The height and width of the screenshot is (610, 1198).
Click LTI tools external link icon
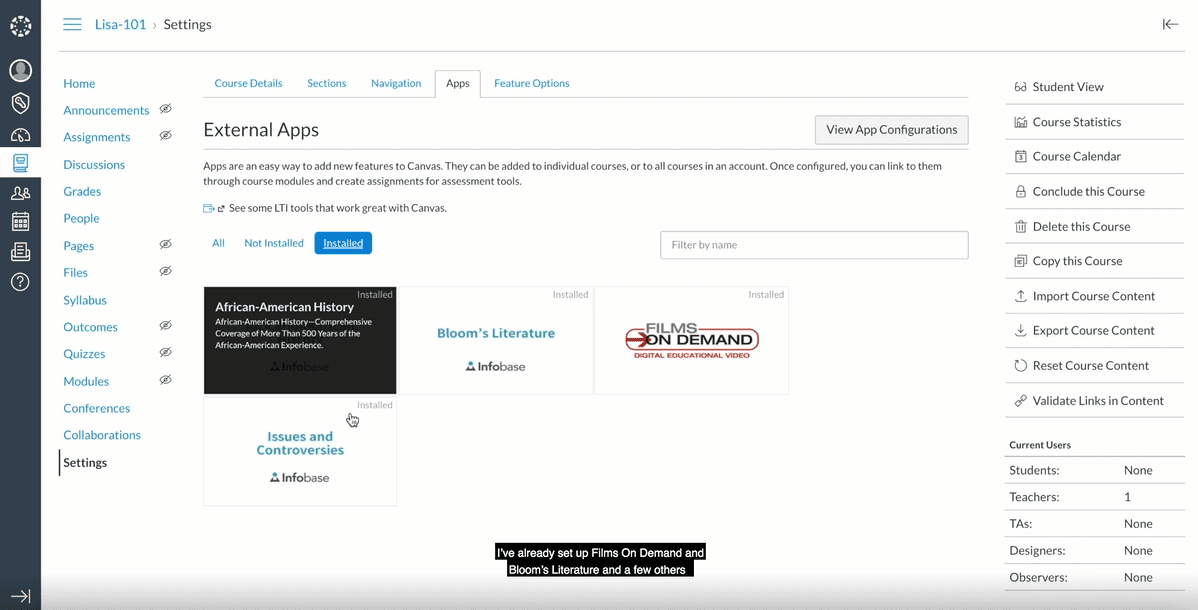222,208
